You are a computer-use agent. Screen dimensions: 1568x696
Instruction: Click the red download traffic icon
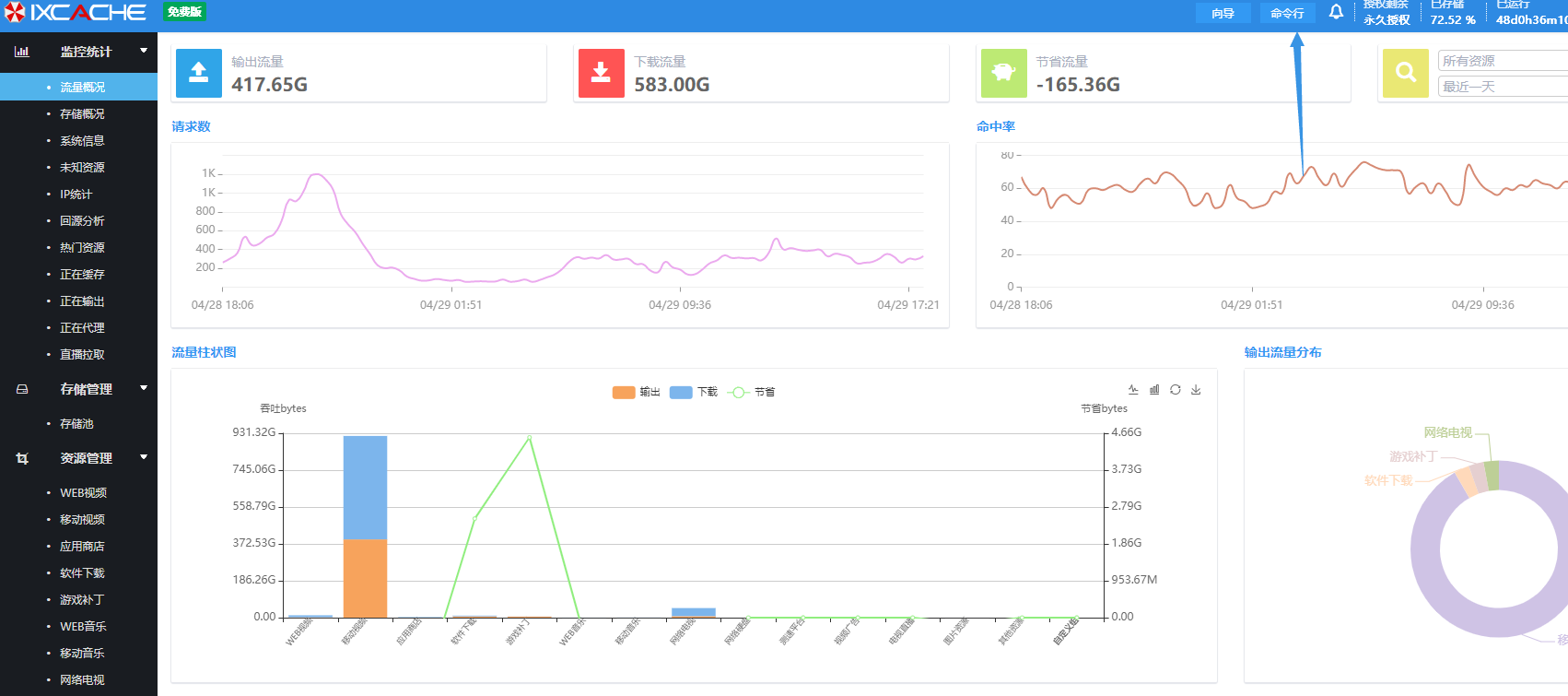pyautogui.click(x=601, y=73)
